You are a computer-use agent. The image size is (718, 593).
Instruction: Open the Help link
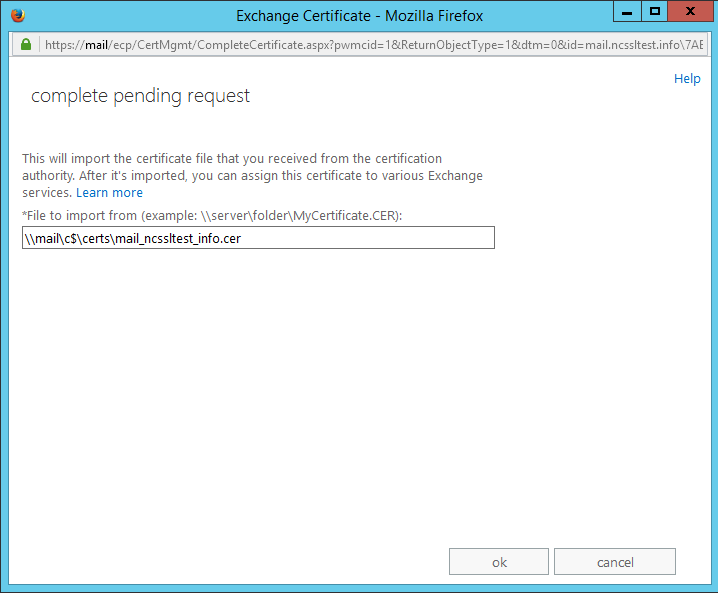(687, 79)
